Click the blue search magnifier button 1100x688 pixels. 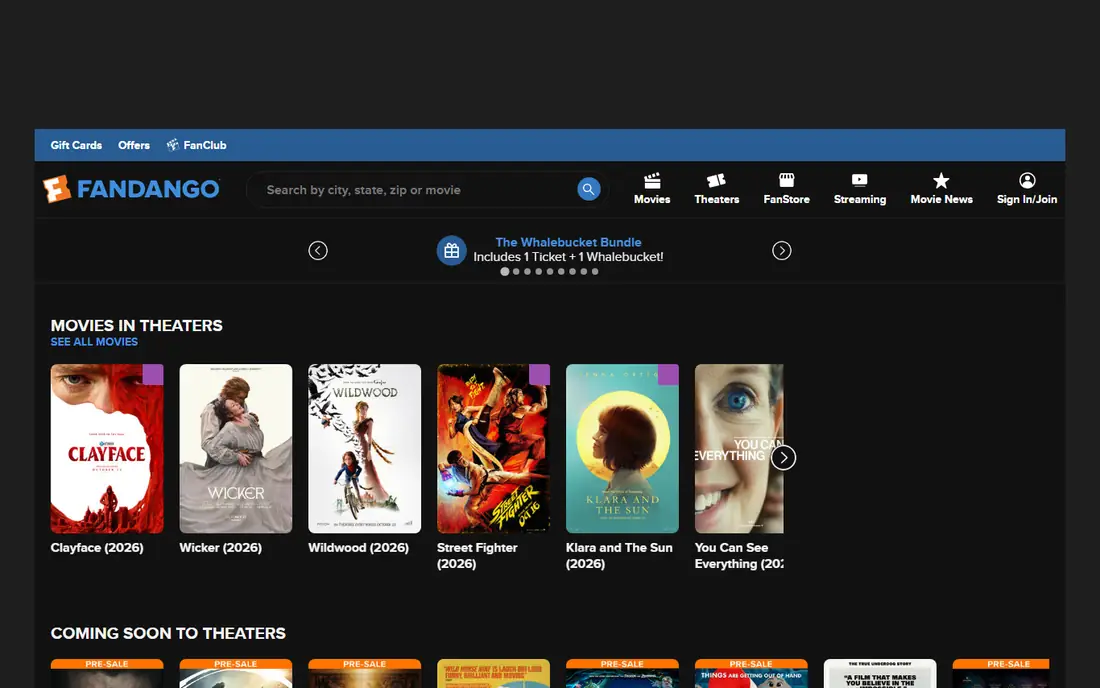[589, 189]
